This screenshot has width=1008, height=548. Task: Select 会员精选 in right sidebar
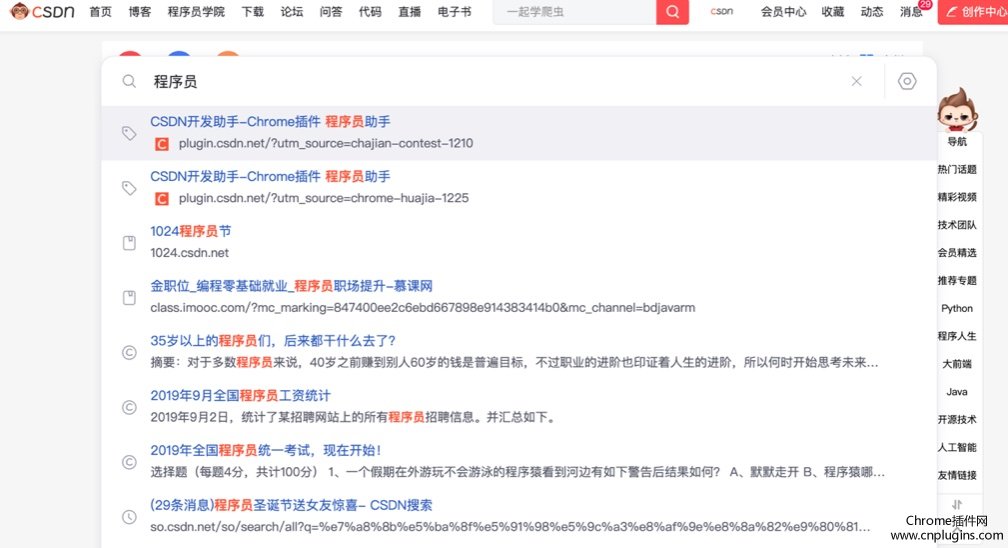pyautogui.click(x=957, y=253)
